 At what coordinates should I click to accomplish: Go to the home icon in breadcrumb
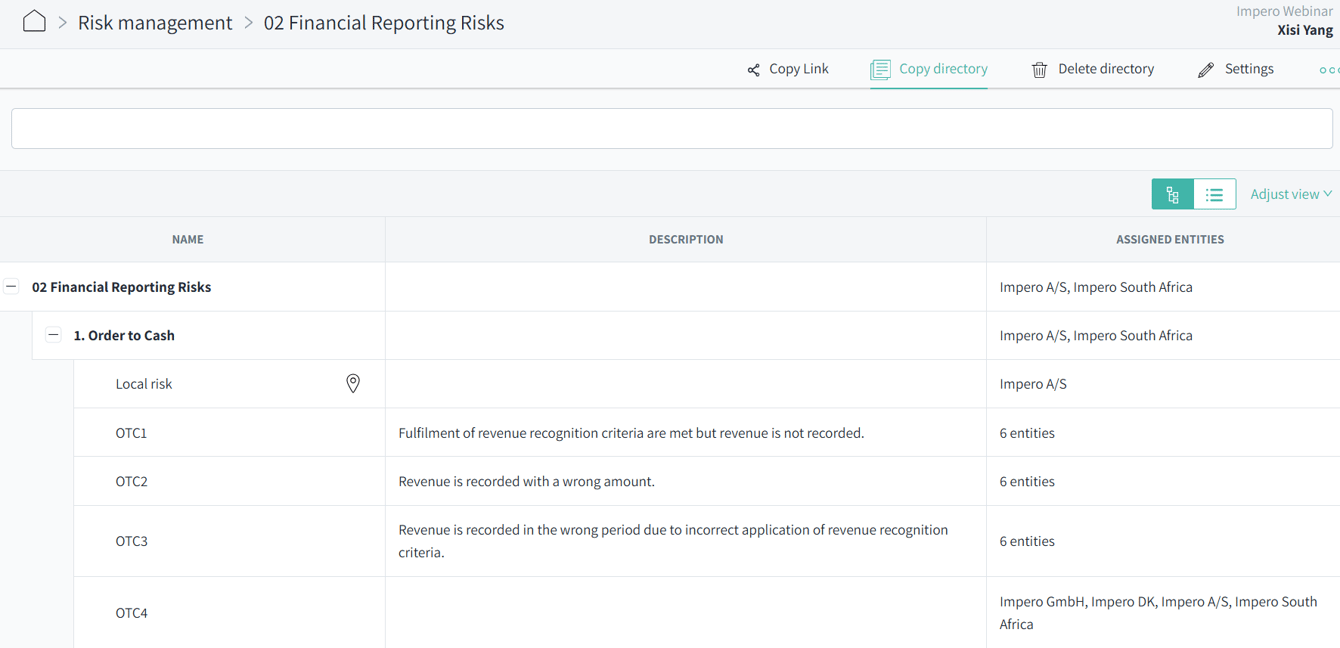(x=34, y=21)
